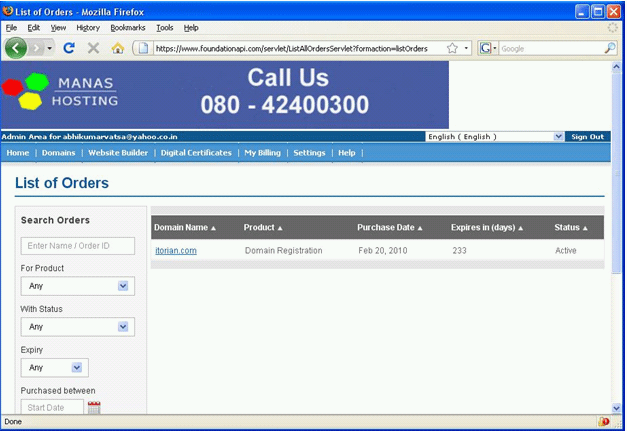627x431 pixels.
Task: Open My Billing navigation item
Action: (x=262, y=153)
